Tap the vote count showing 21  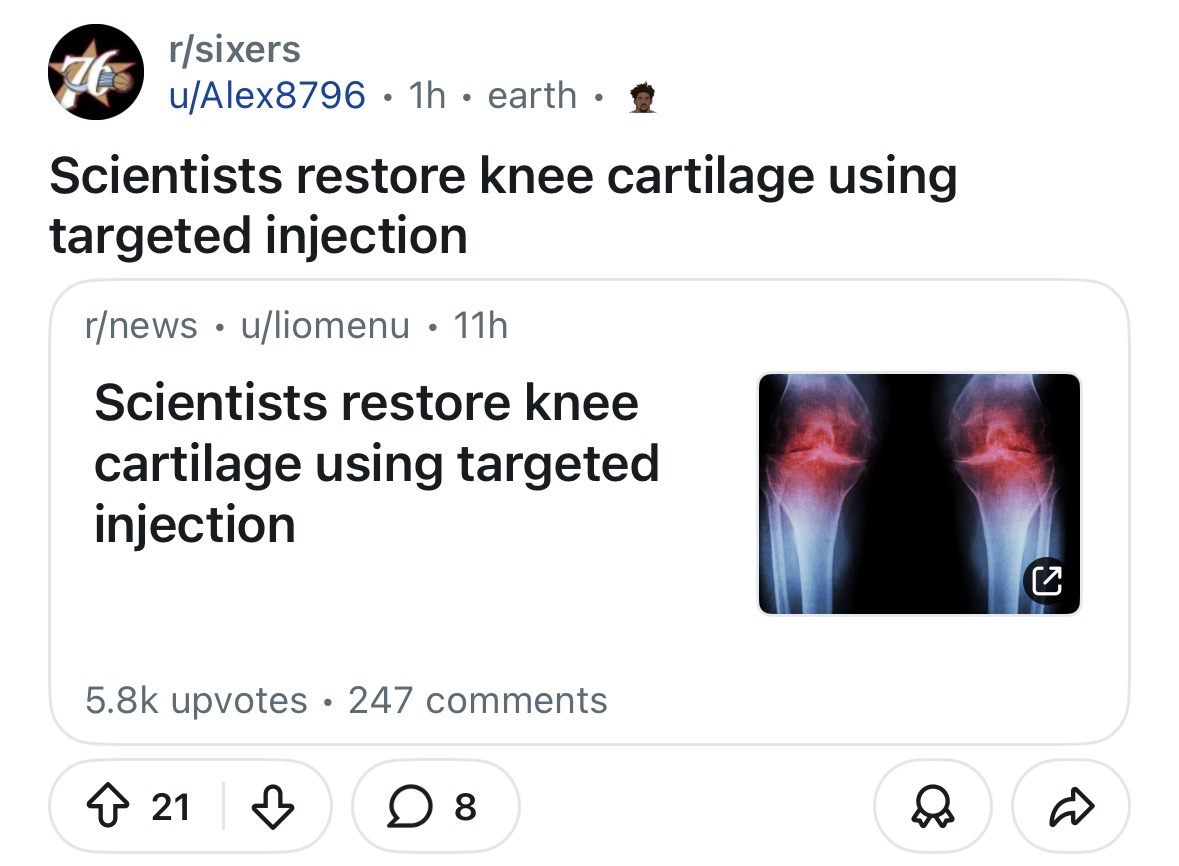(x=170, y=806)
